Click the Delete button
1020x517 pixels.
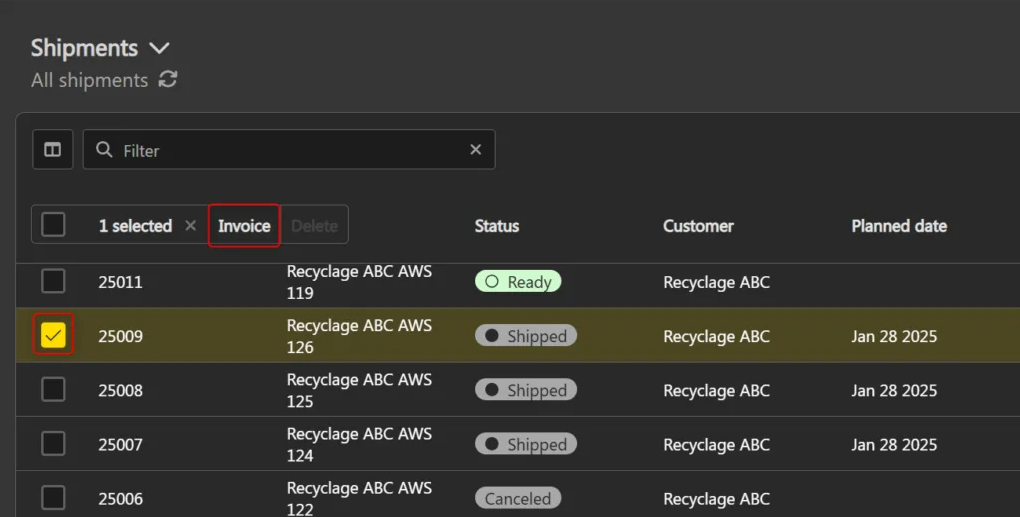click(314, 226)
